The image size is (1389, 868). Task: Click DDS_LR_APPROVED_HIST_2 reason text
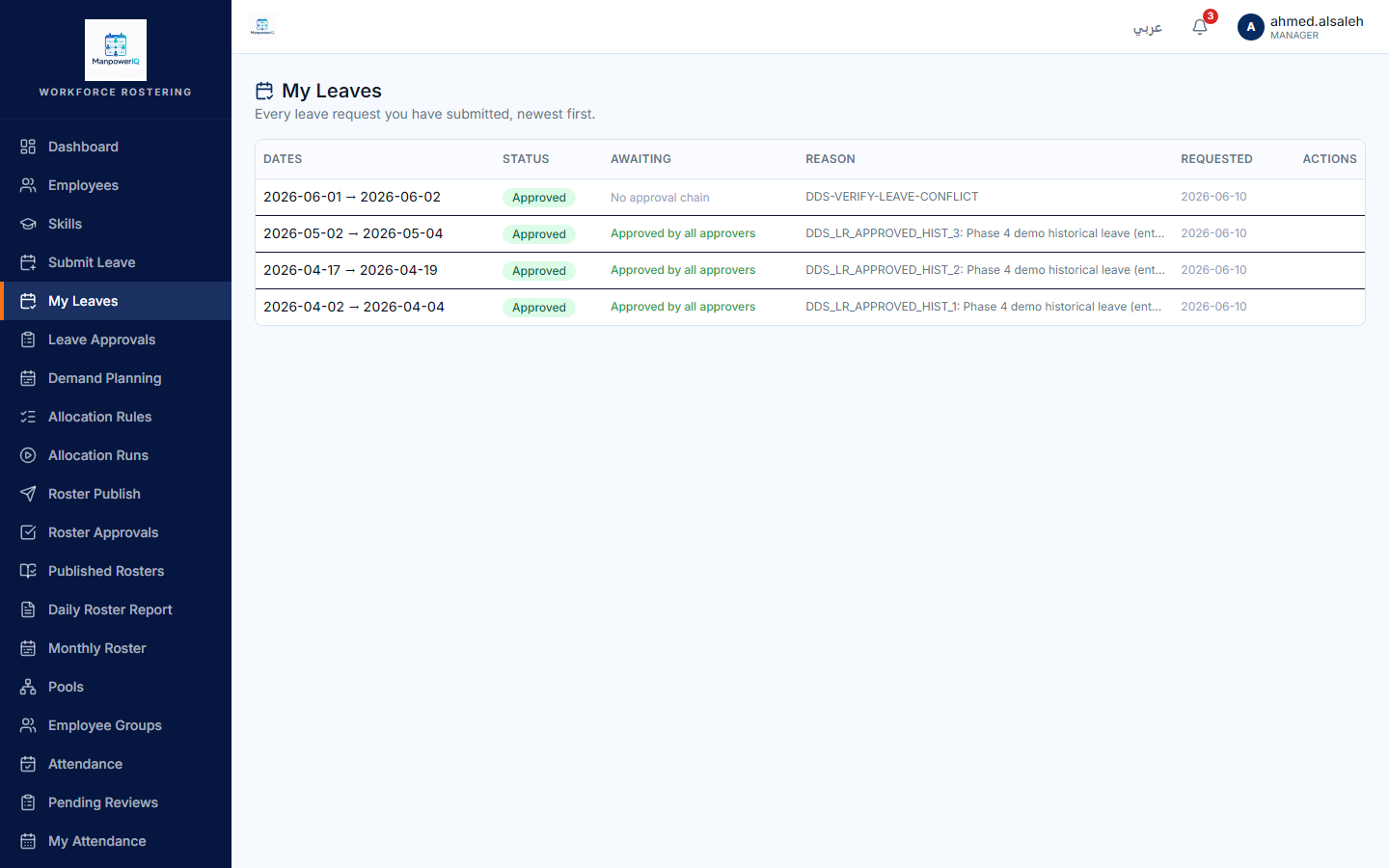tap(985, 270)
